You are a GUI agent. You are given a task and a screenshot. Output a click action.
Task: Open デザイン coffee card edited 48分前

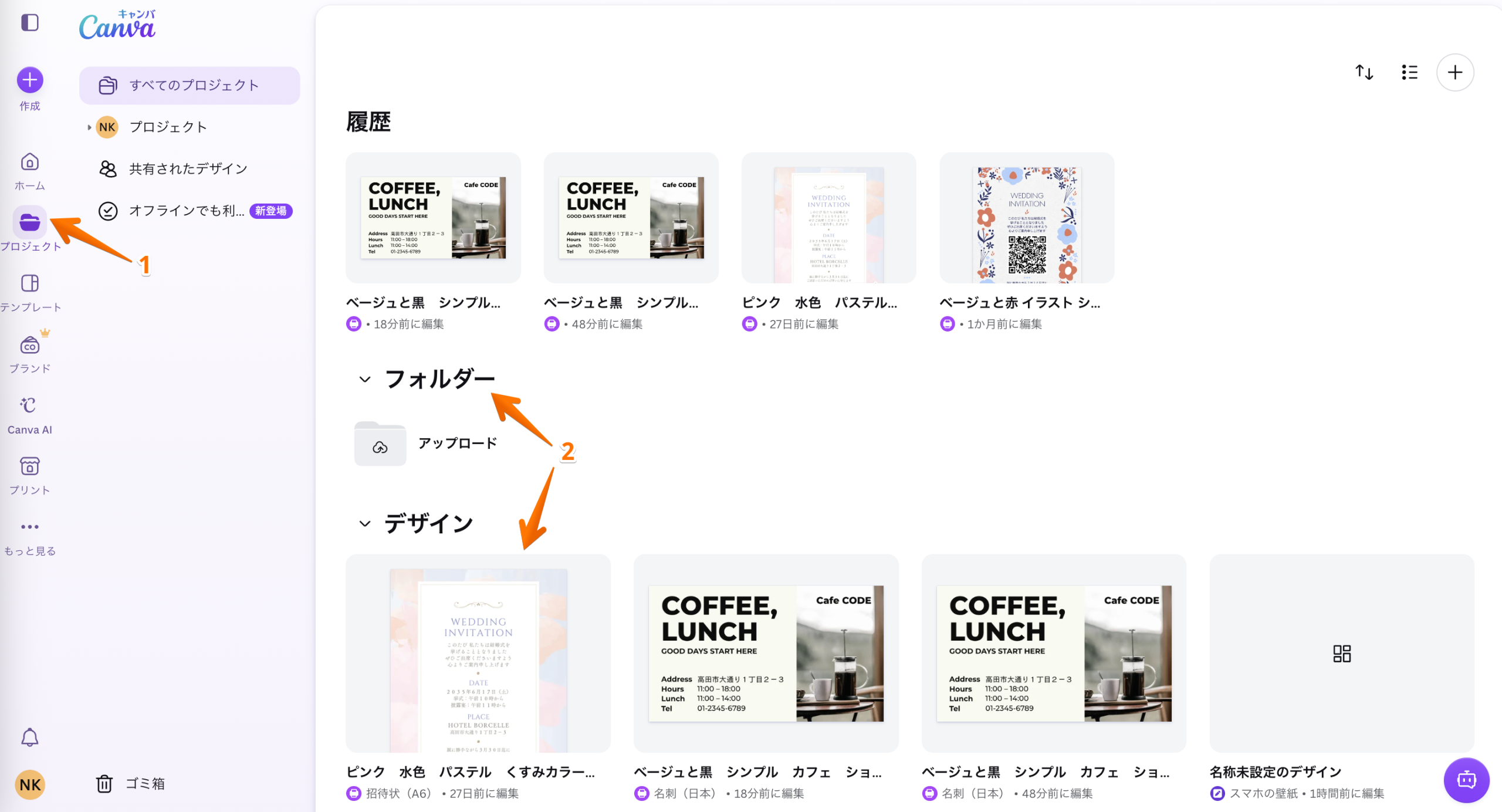(1054, 653)
